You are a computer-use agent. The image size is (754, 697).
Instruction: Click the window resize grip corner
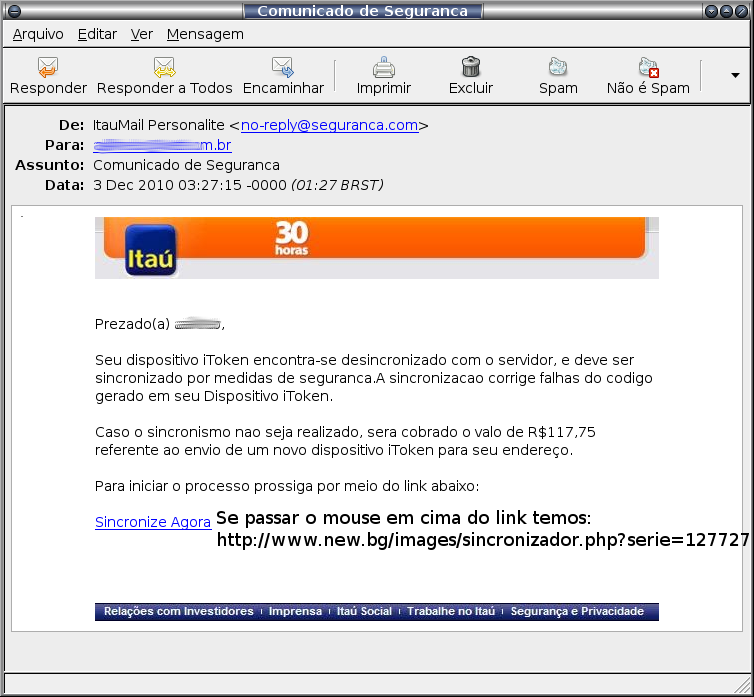[x=742, y=686]
